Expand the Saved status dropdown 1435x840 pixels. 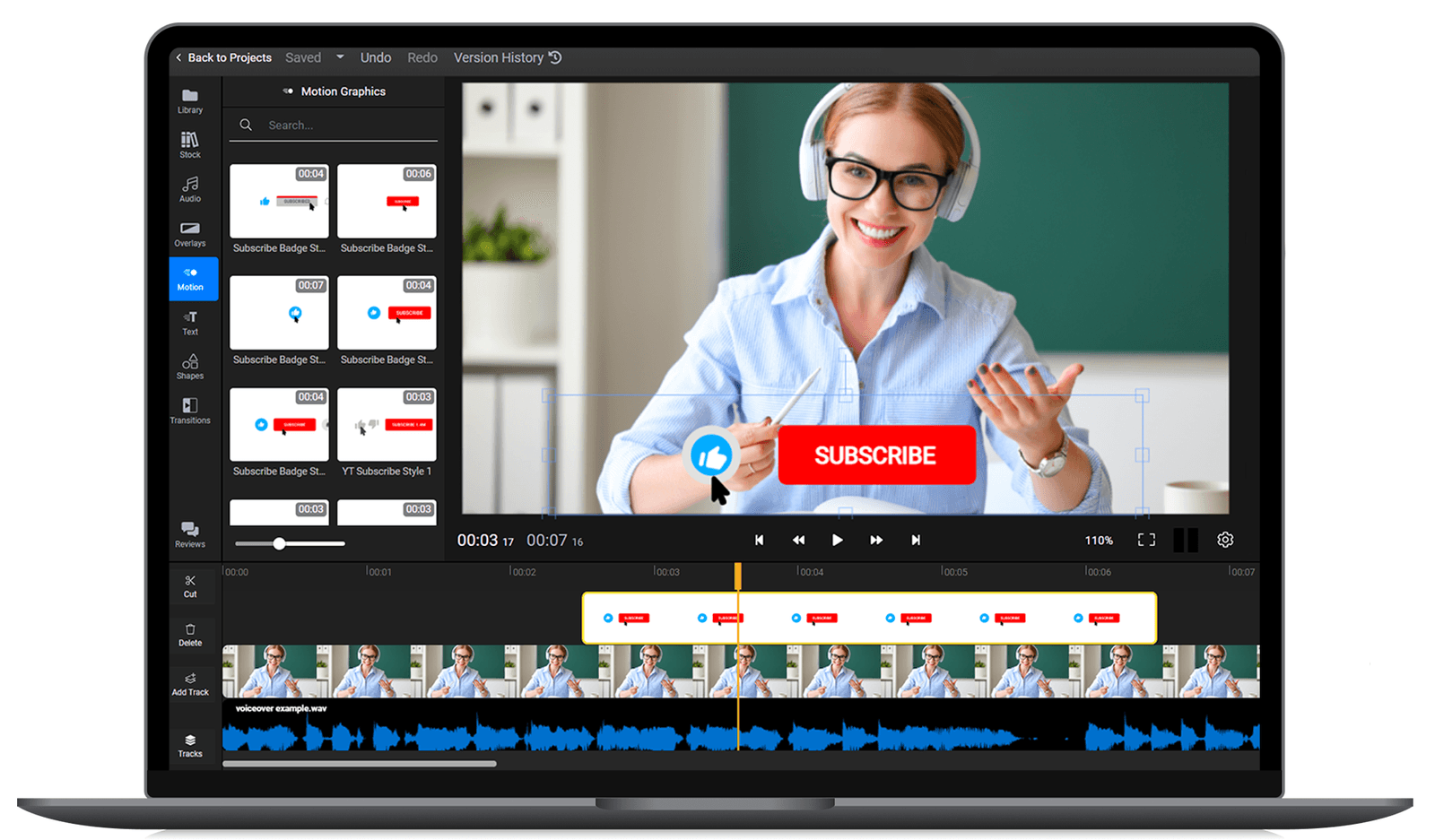click(x=340, y=57)
